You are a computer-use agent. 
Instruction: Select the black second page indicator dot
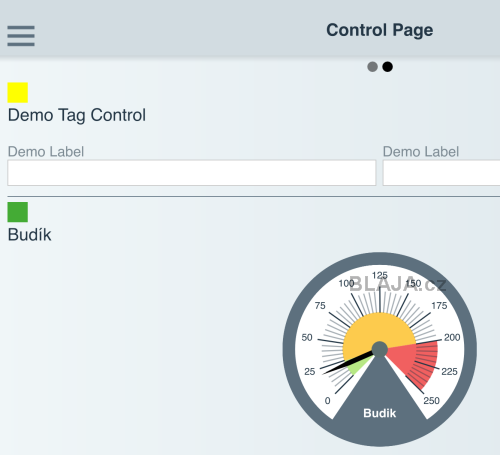tap(387, 67)
